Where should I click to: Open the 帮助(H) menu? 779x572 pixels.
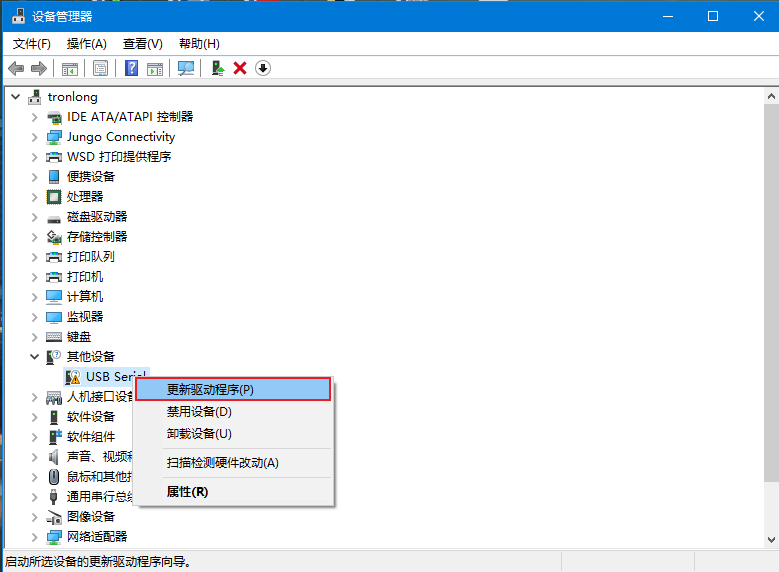pyautogui.click(x=199, y=44)
